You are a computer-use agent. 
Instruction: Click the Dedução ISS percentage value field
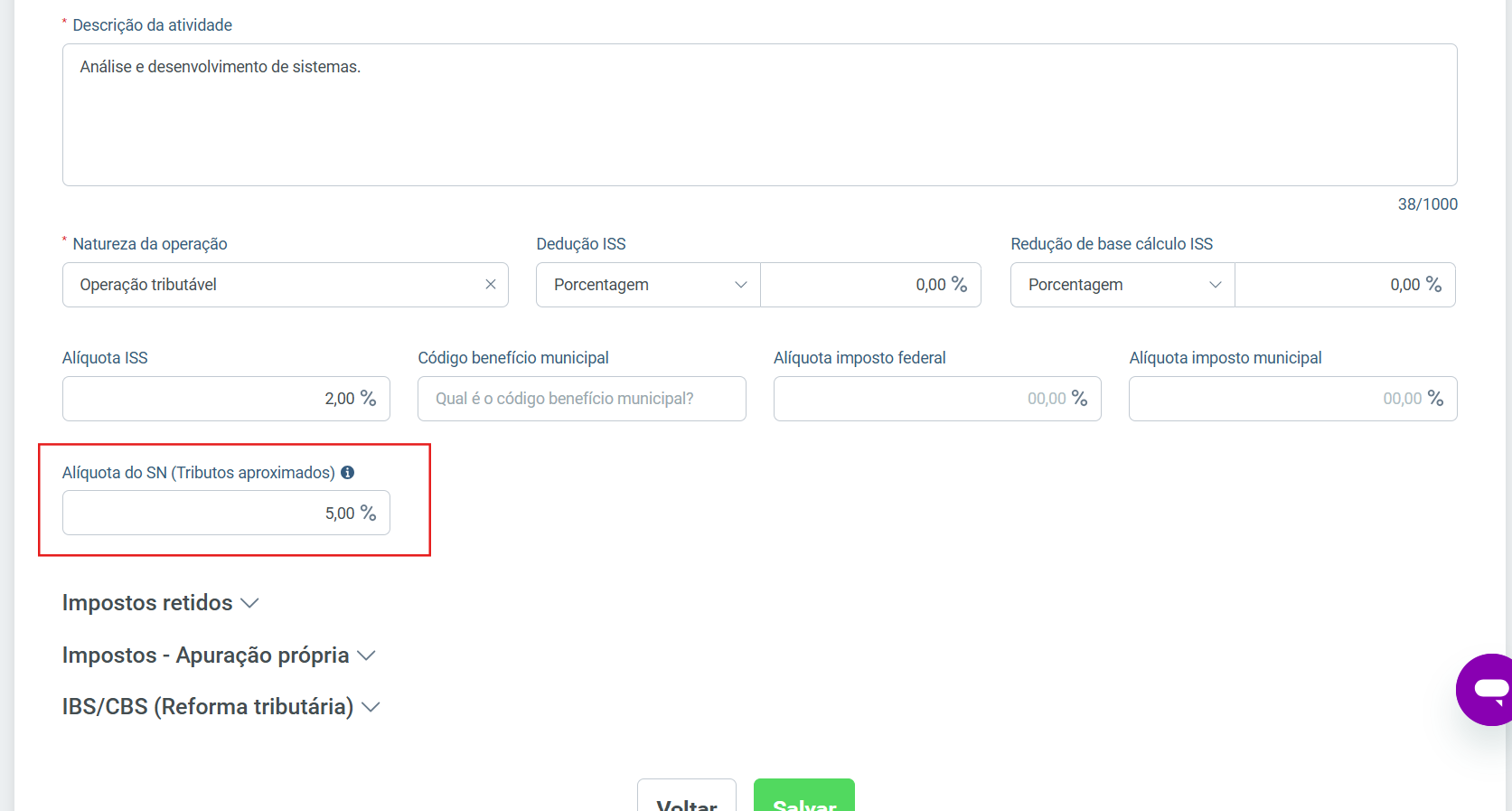(871, 285)
